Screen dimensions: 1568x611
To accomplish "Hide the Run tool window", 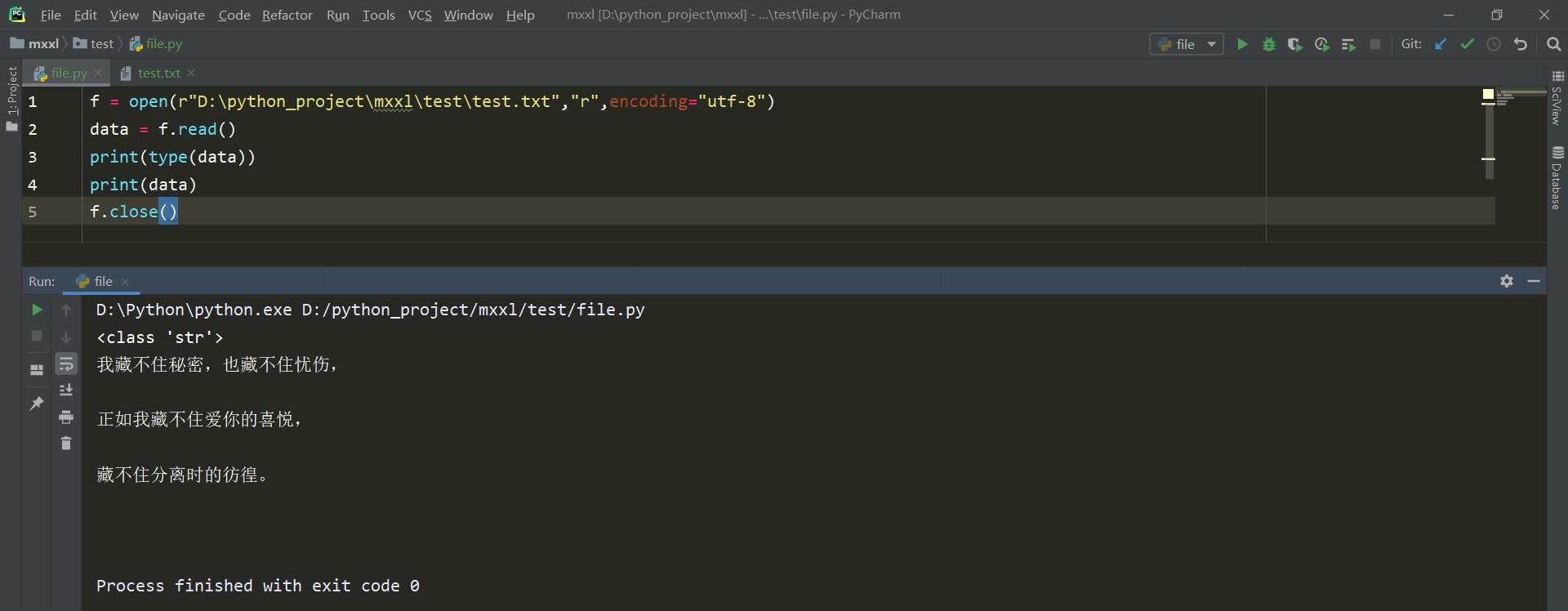I will pyautogui.click(x=1534, y=281).
